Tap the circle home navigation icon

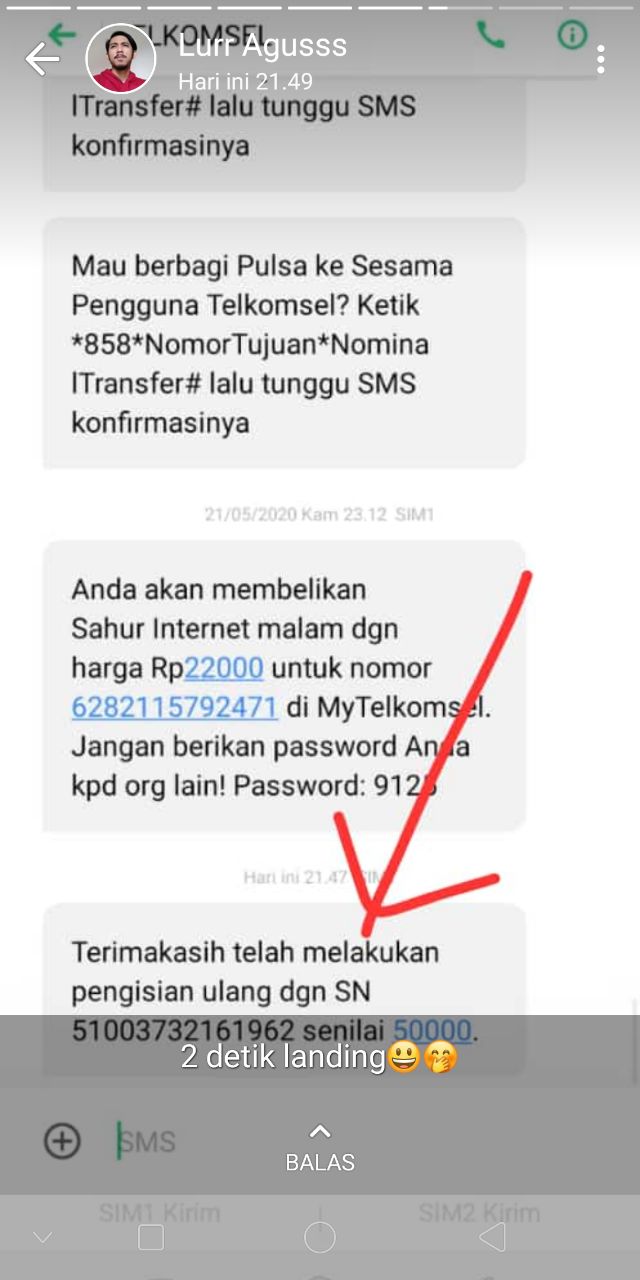pos(320,1237)
